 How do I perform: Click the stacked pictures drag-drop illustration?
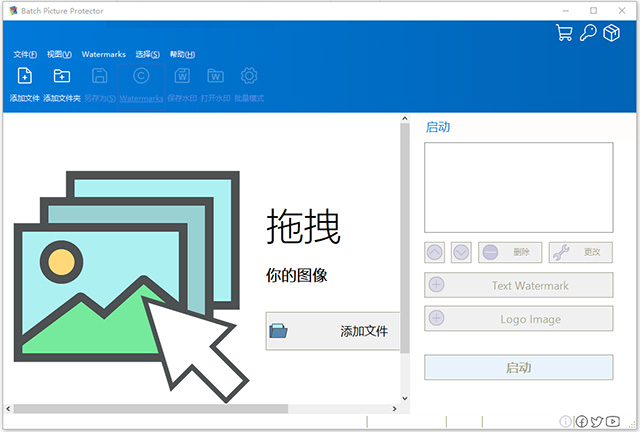point(131,287)
